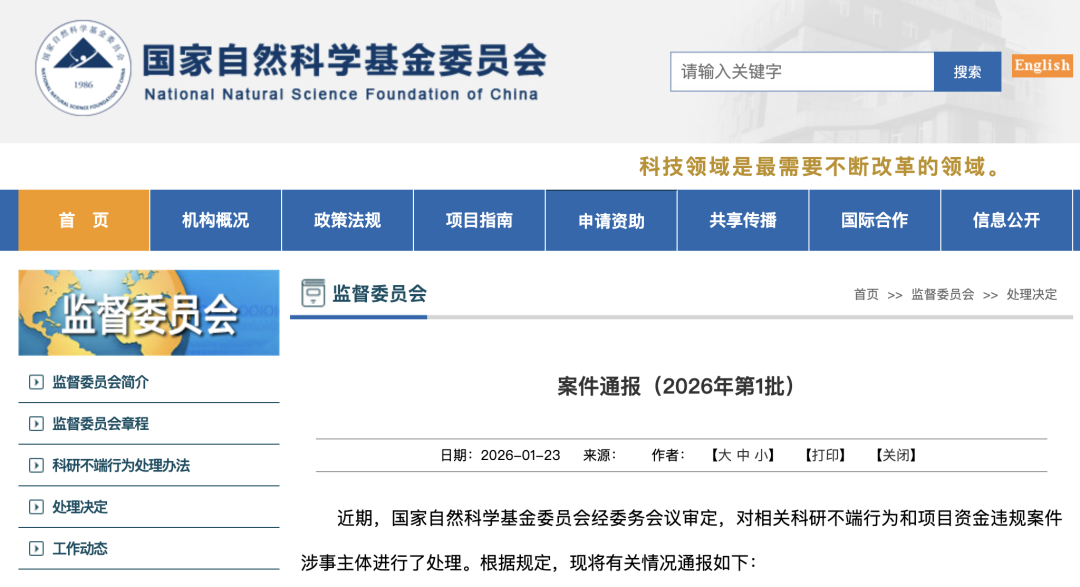
Task: Click the NSFC circular logo emblem
Action: pos(83,68)
